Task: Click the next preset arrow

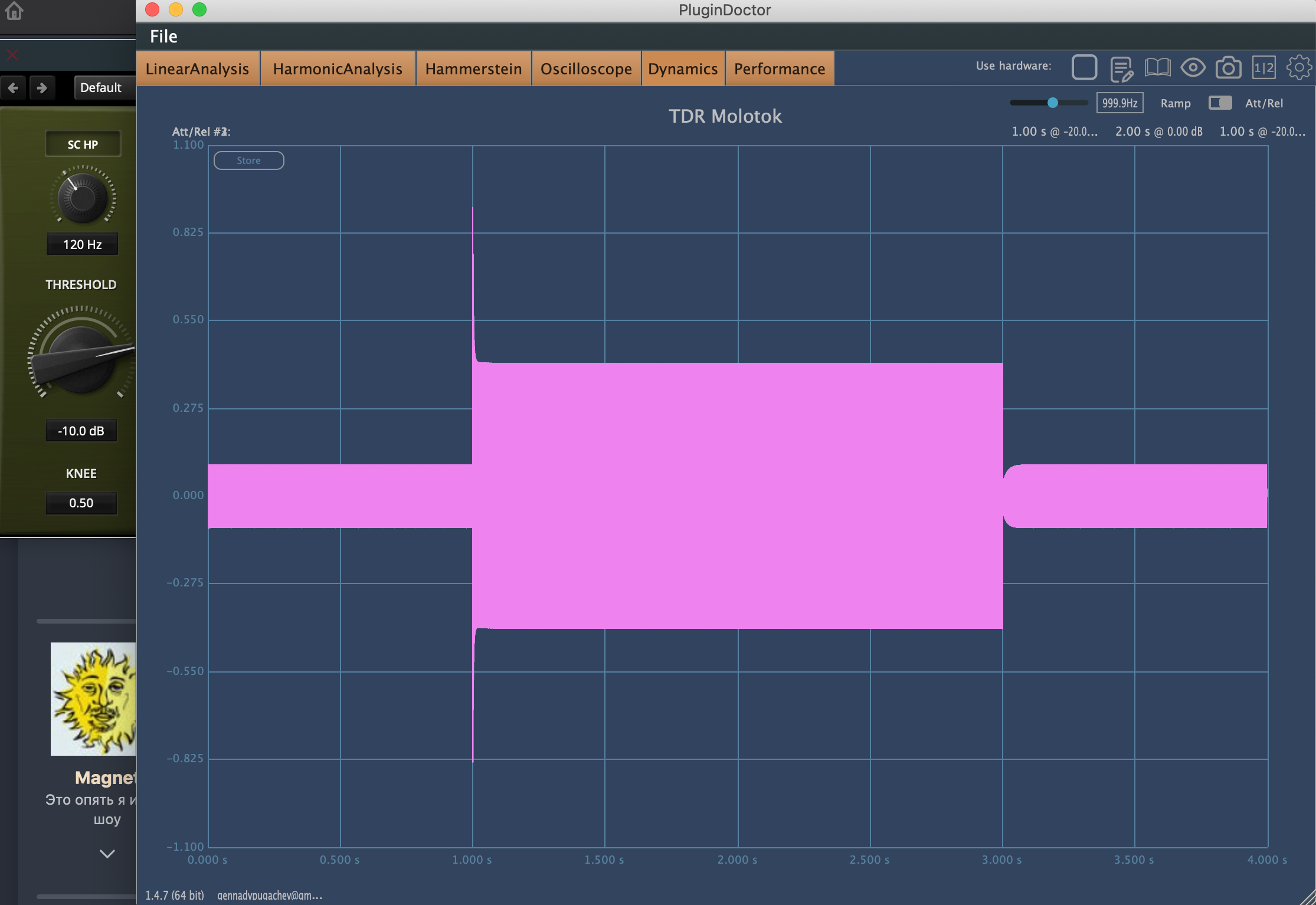Action: [x=41, y=88]
